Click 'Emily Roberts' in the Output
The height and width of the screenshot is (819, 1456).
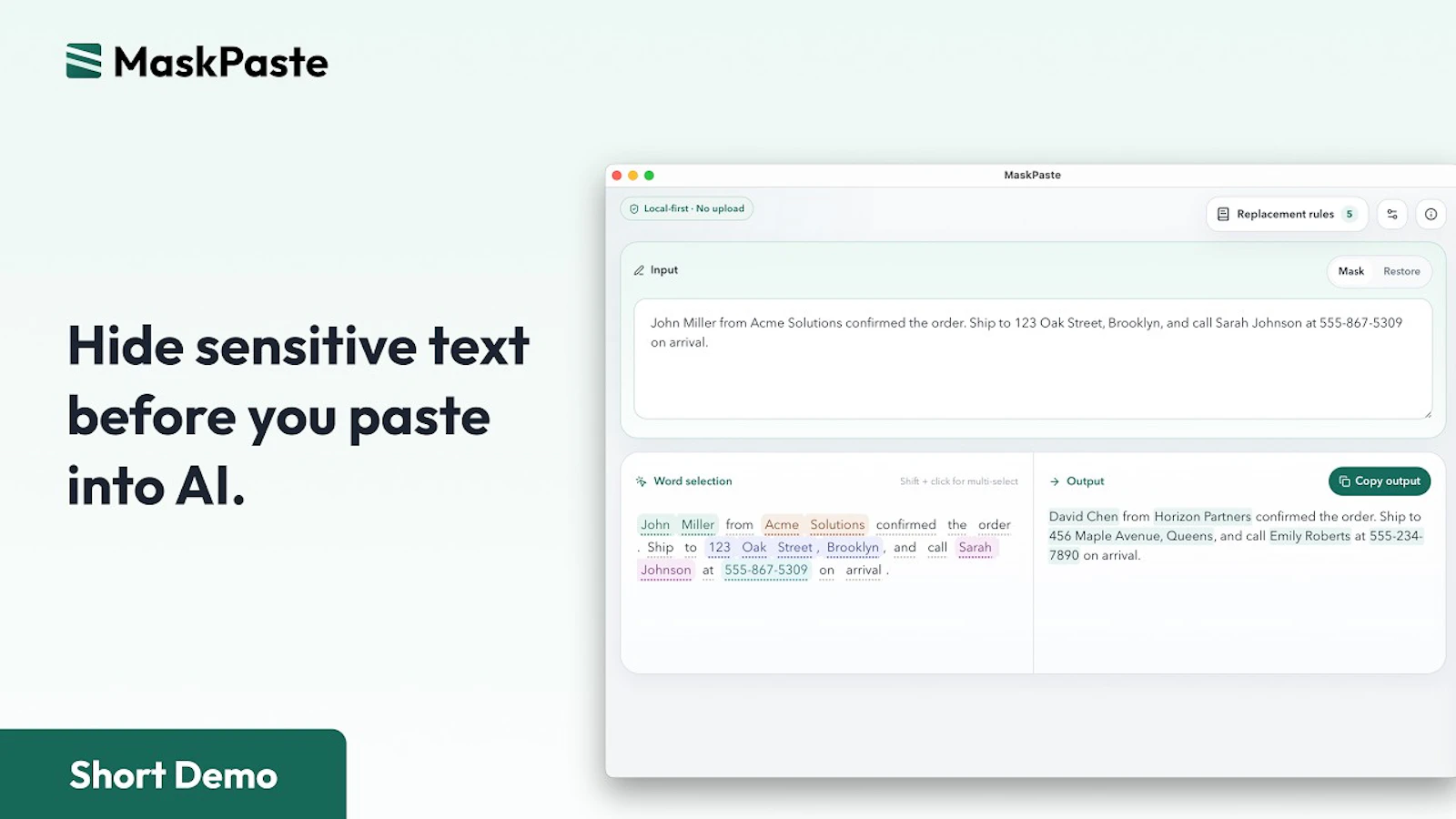1309,536
